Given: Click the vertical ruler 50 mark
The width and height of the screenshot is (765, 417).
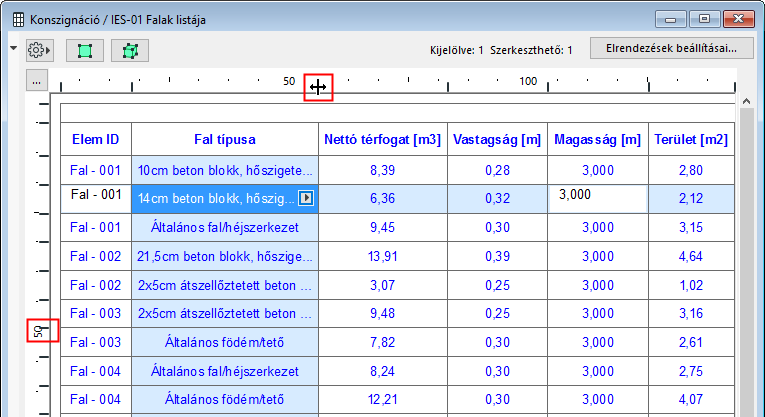Looking at the screenshot, I should pyautogui.click(x=42, y=331).
